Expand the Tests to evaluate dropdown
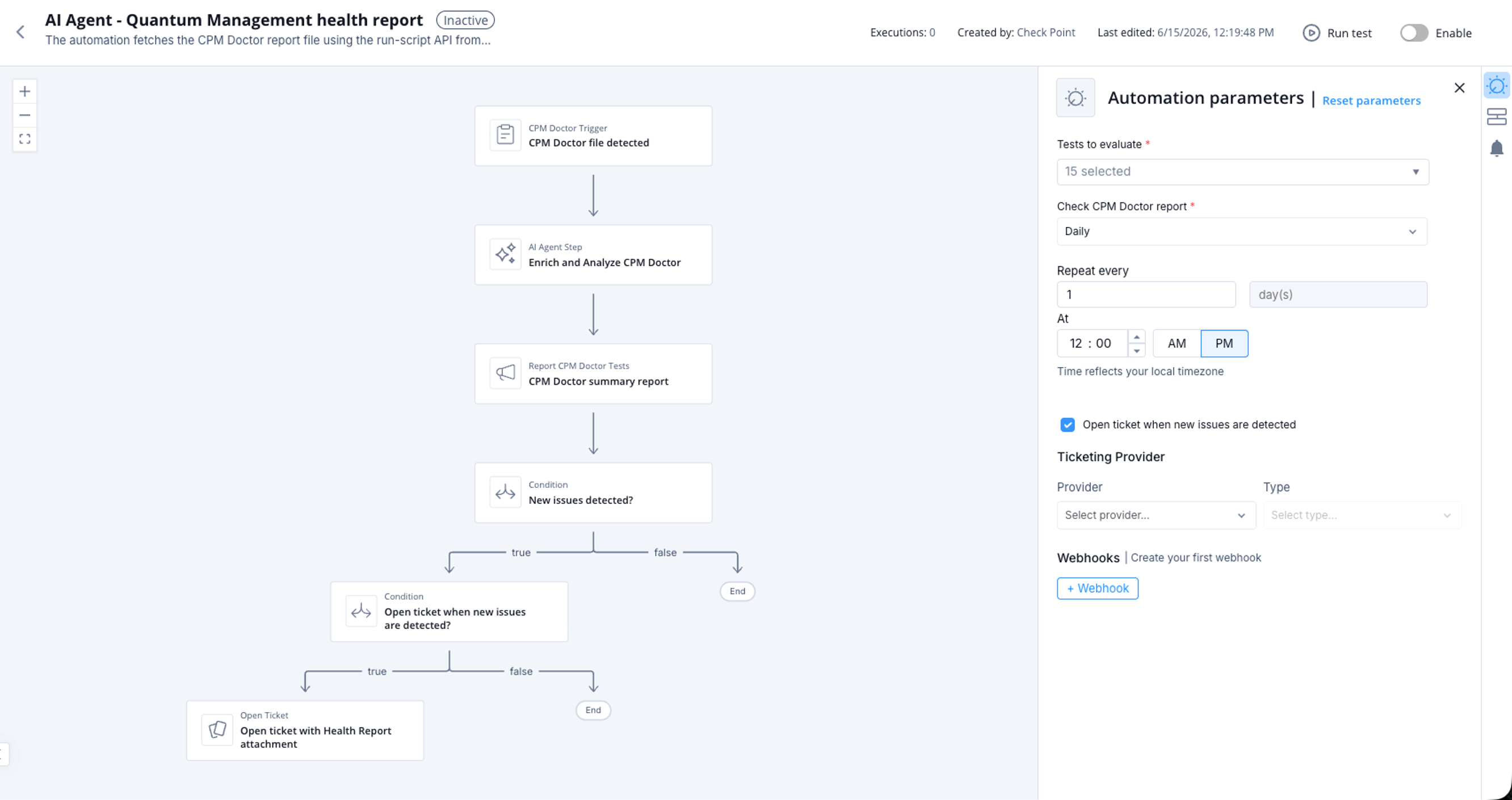The height and width of the screenshot is (800, 1512). [x=1242, y=171]
